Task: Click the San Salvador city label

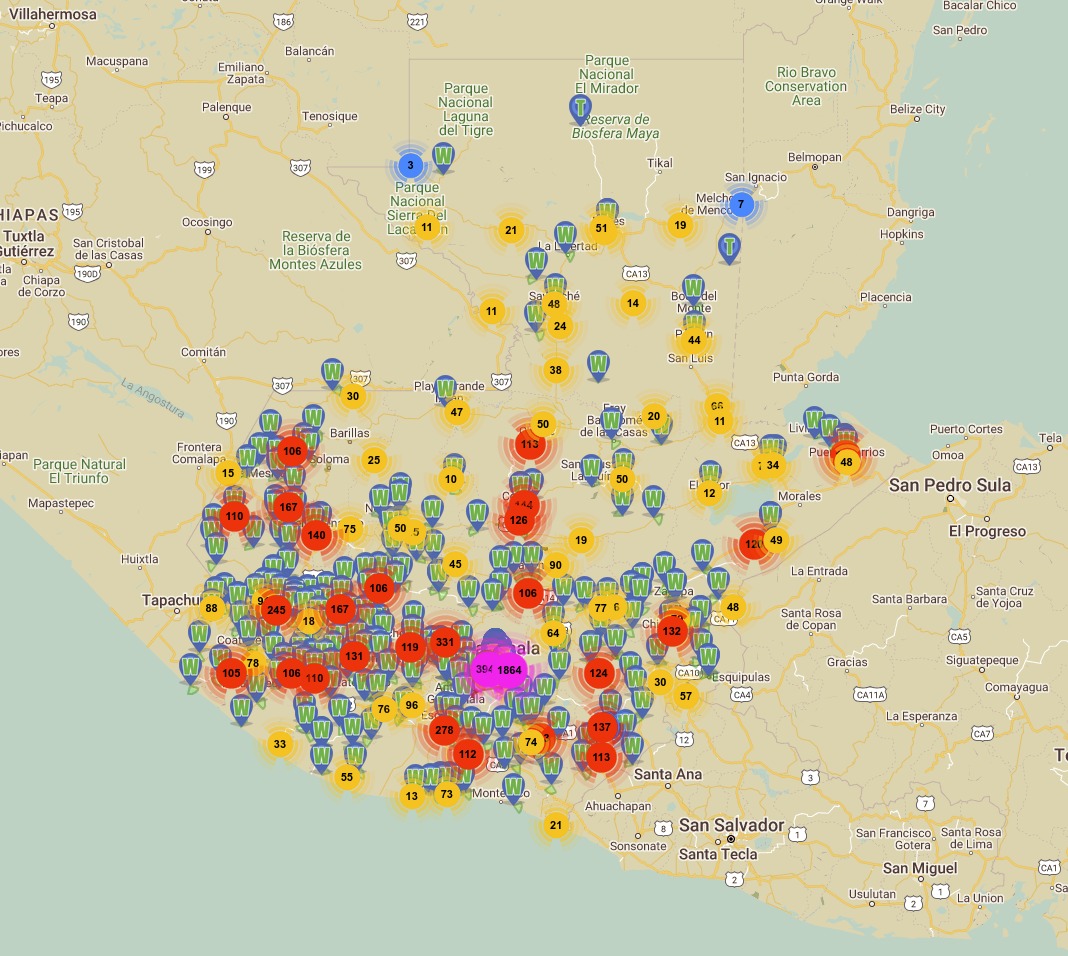Action: [731, 825]
